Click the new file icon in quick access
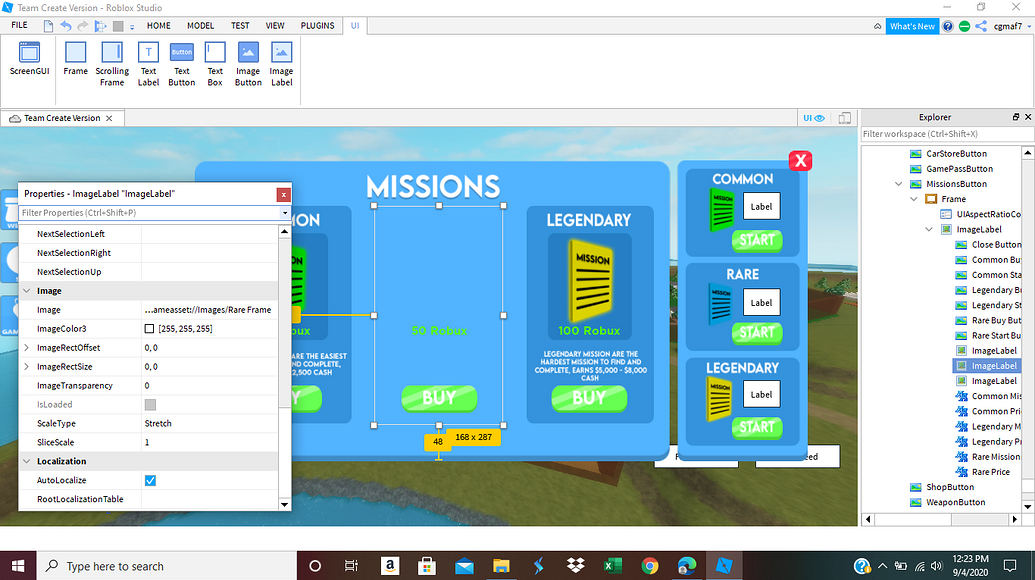 pyautogui.click(x=48, y=26)
